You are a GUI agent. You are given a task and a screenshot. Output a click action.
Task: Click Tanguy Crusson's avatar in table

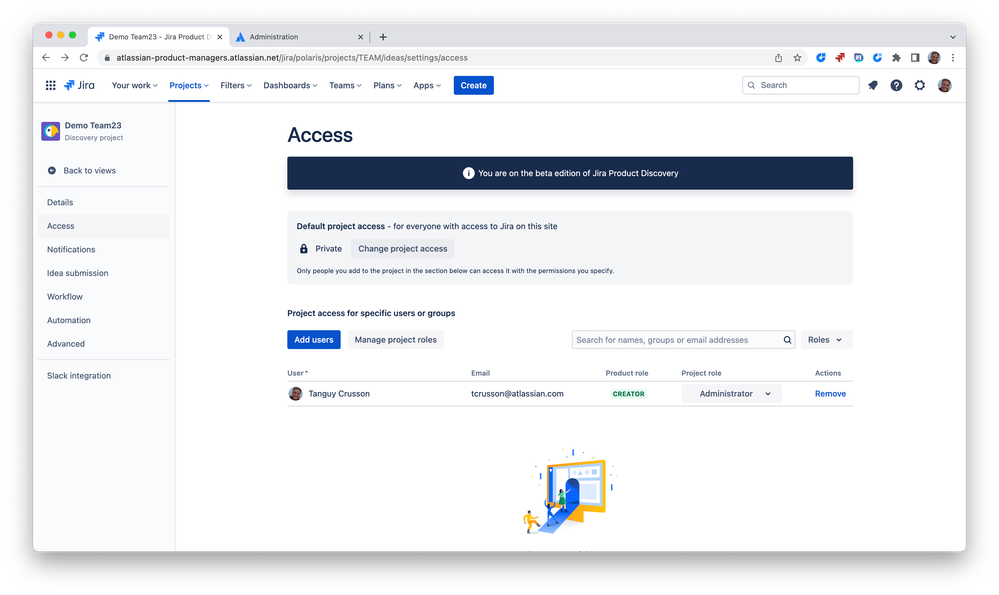[295, 394]
